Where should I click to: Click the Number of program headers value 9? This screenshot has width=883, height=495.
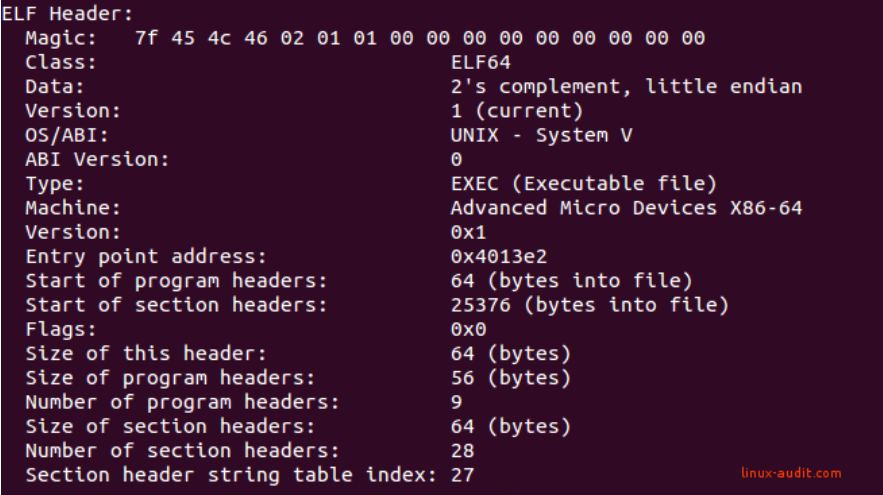pos(456,402)
